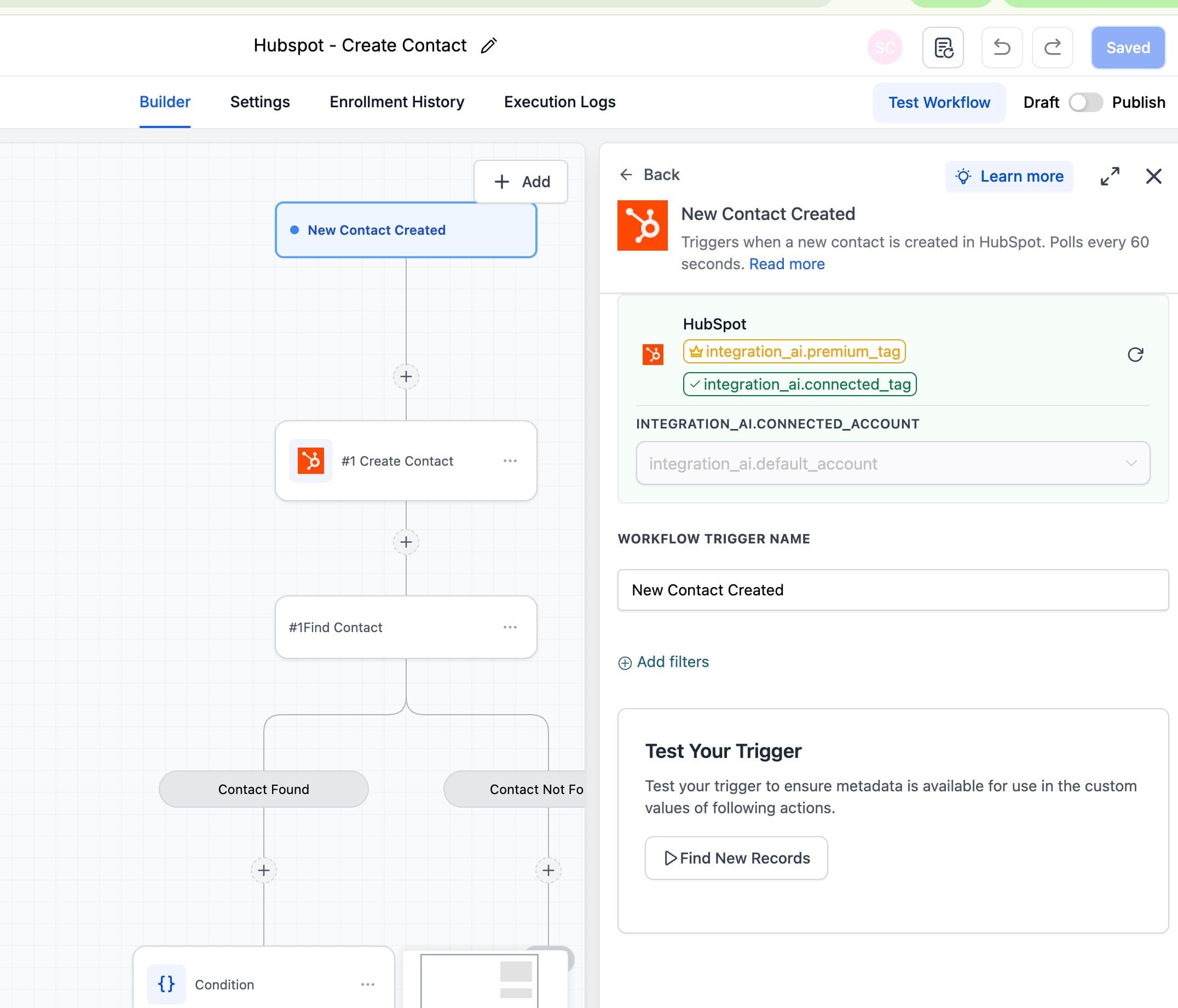1178x1008 pixels.
Task: Click the Workflow Trigger Name field
Action: (893, 590)
